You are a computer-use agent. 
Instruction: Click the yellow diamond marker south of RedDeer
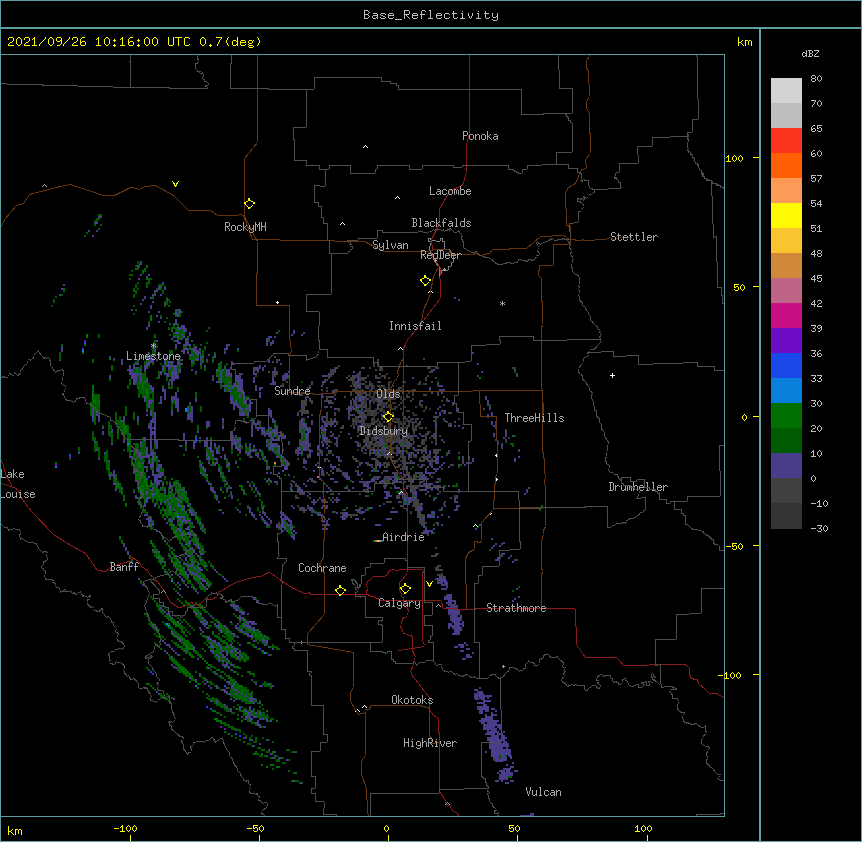[425, 281]
